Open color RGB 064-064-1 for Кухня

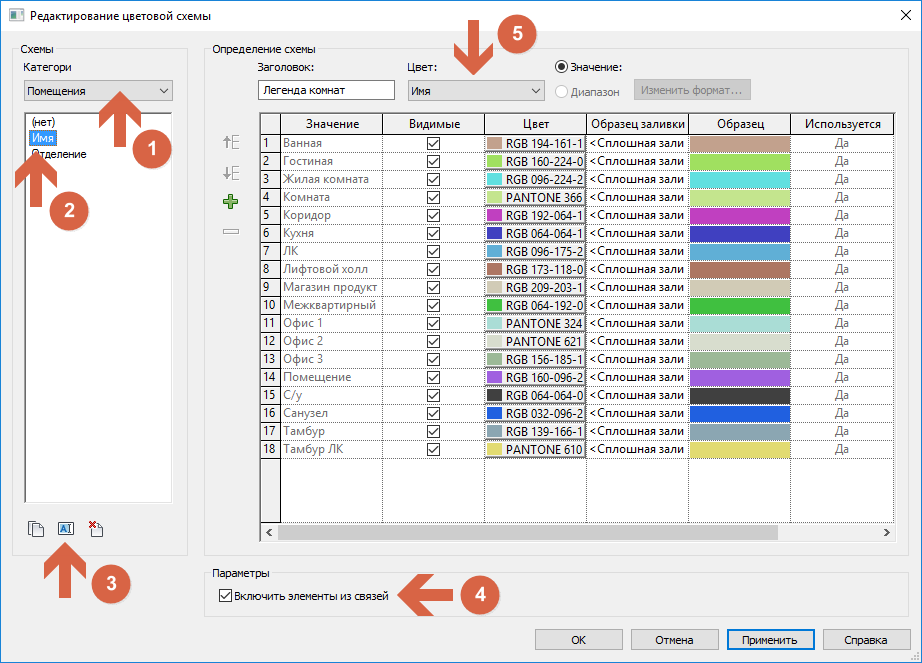coord(535,233)
